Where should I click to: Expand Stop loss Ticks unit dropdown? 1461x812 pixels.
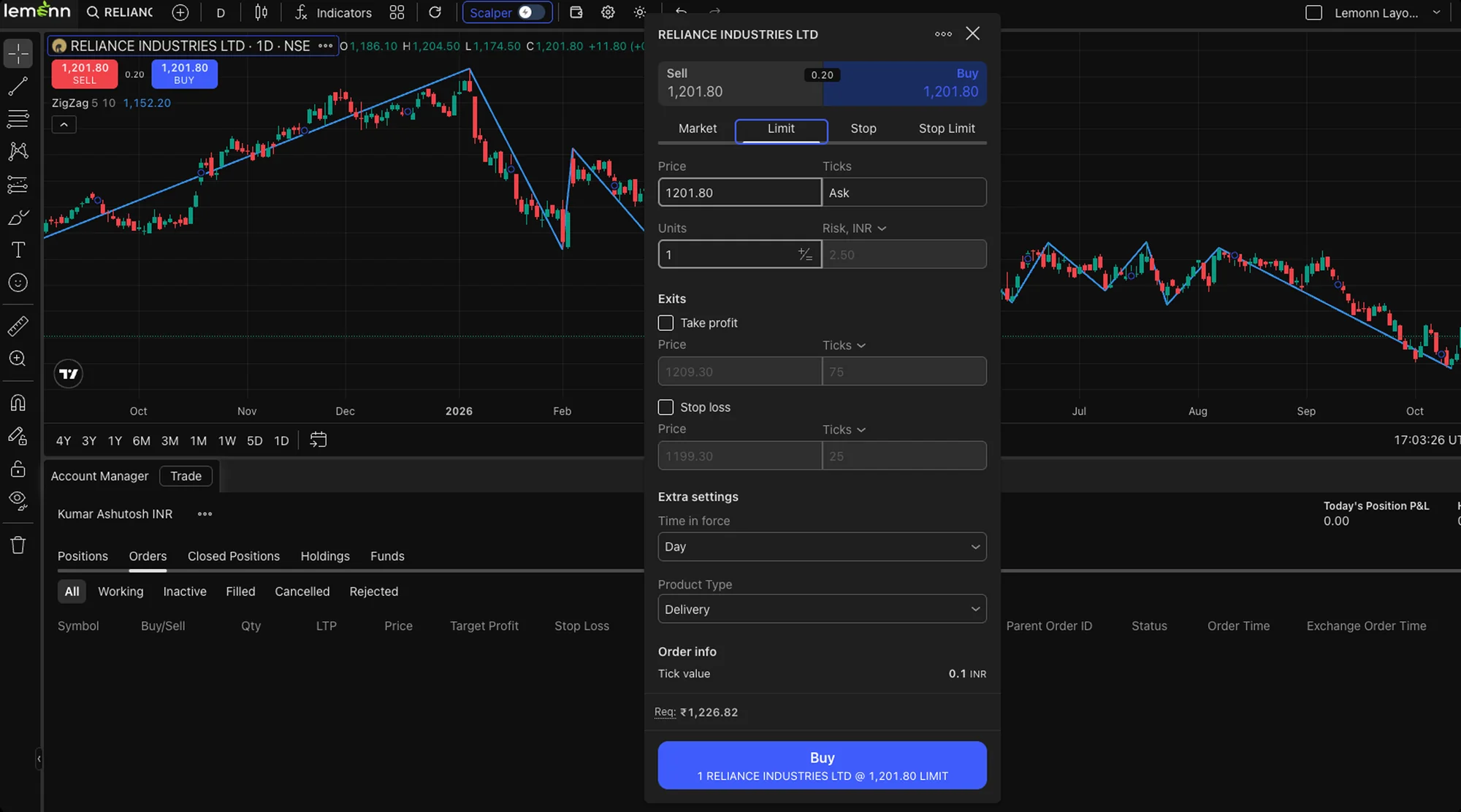[x=844, y=429]
